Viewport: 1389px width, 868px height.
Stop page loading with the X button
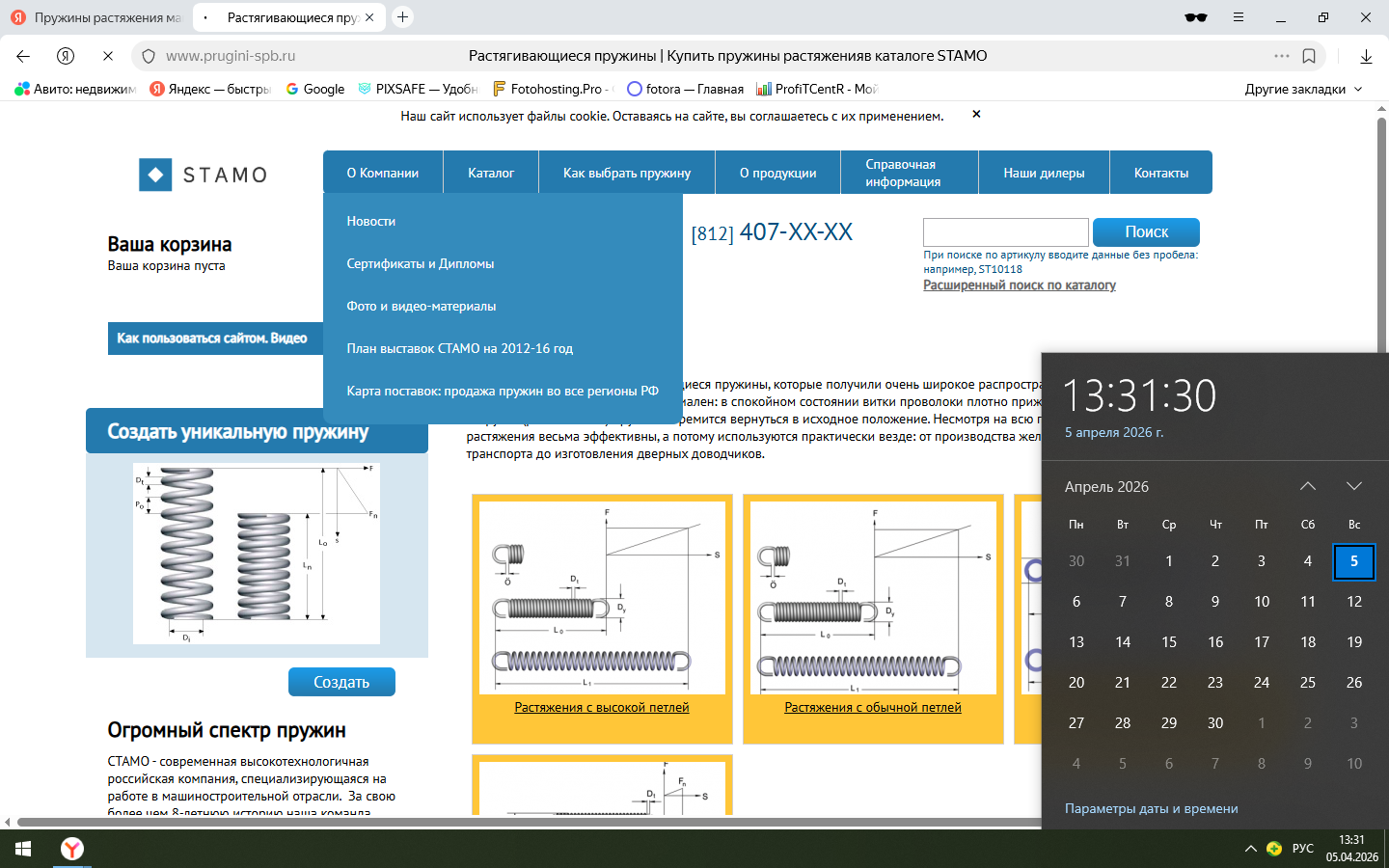pyautogui.click(x=108, y=56)
